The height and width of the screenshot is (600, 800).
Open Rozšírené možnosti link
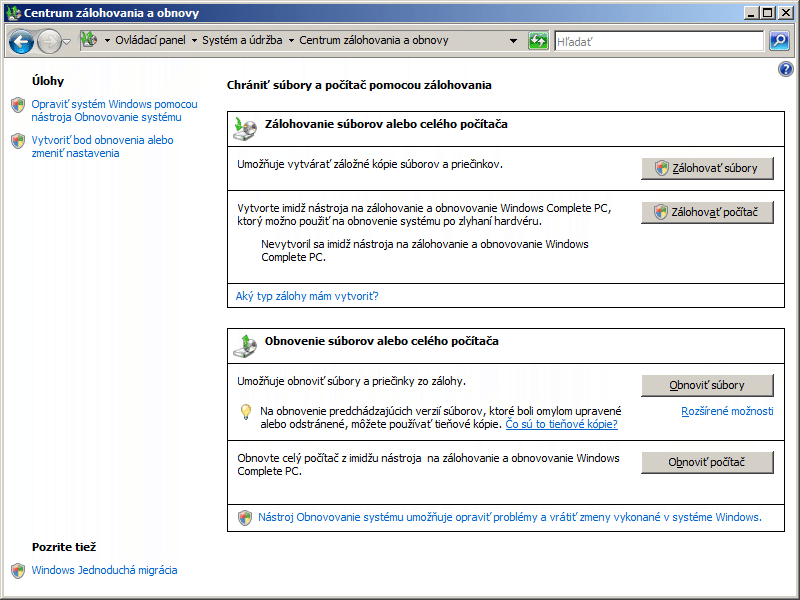click(727, 411)
